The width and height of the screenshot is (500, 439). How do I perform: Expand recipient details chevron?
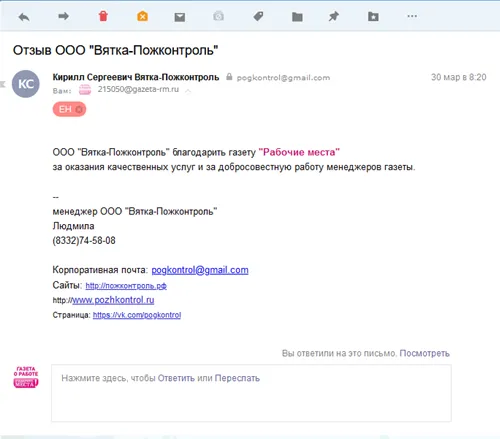[x=188, y=90]
